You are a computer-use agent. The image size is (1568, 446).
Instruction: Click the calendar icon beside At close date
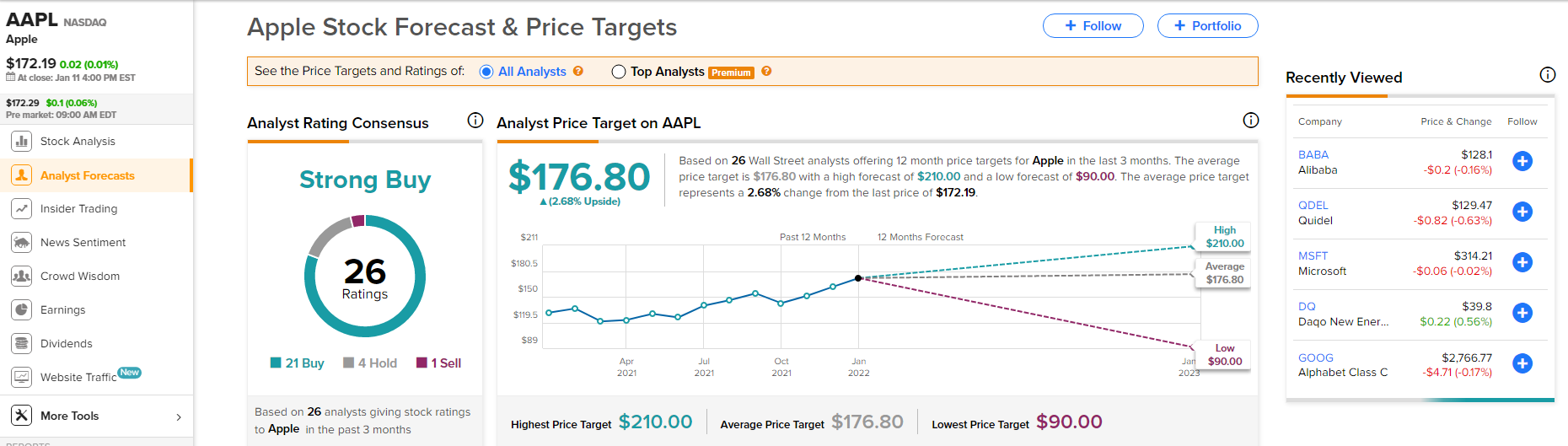click(10, 77)
